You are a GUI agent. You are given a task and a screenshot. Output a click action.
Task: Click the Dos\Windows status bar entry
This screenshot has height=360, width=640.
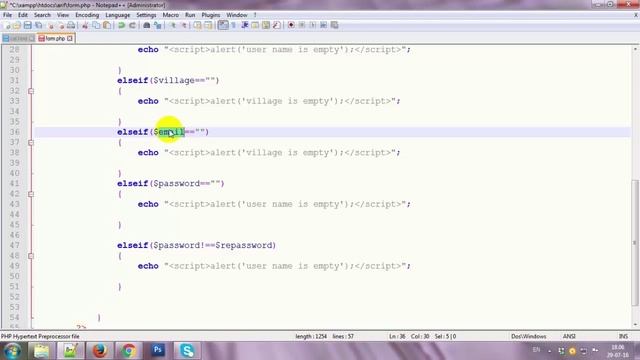pos(529,336)
